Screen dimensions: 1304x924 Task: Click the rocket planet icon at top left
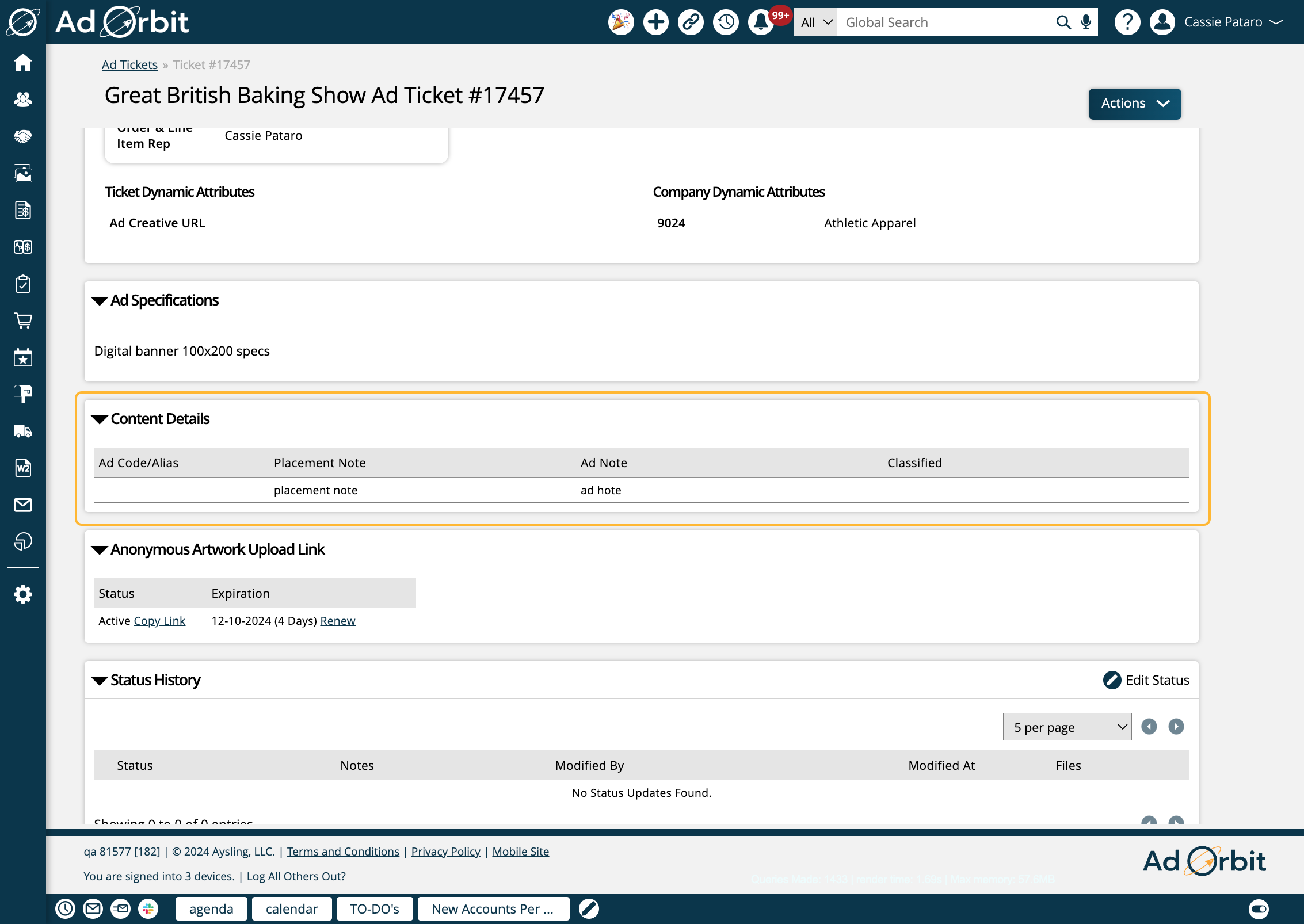23,22
